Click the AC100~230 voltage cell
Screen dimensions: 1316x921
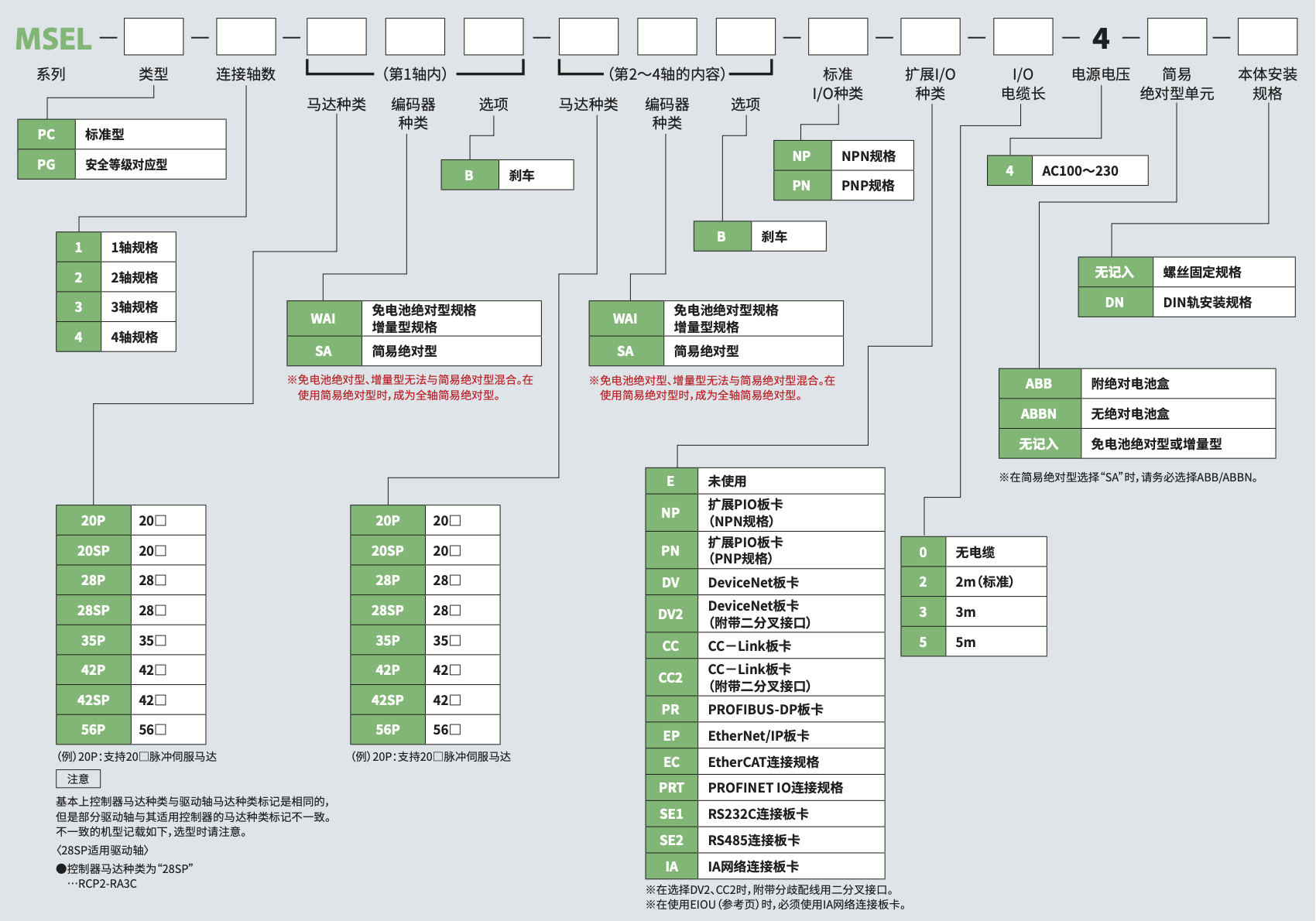pos(1090,170)
